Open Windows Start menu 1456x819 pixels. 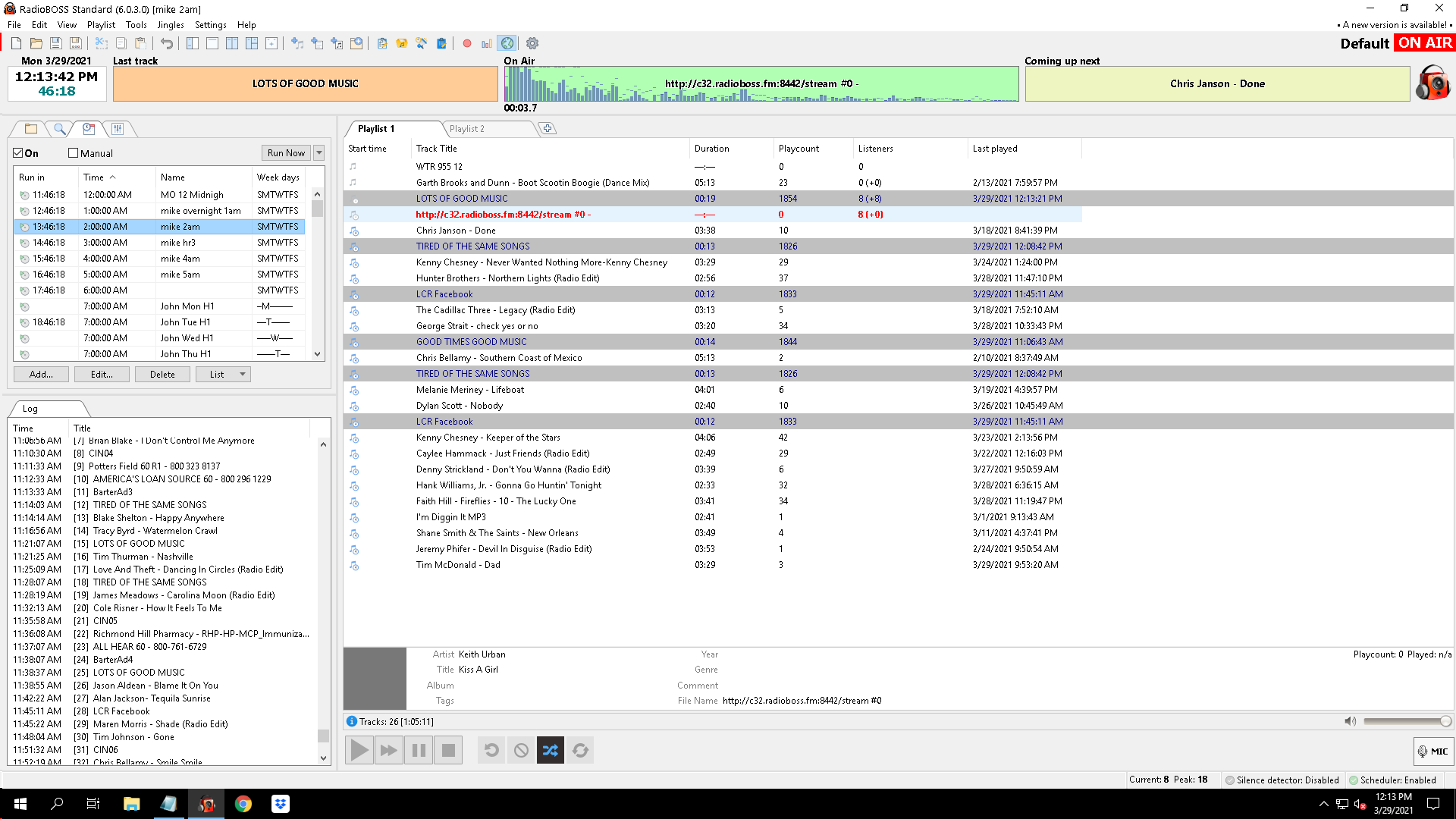(20, 804)
